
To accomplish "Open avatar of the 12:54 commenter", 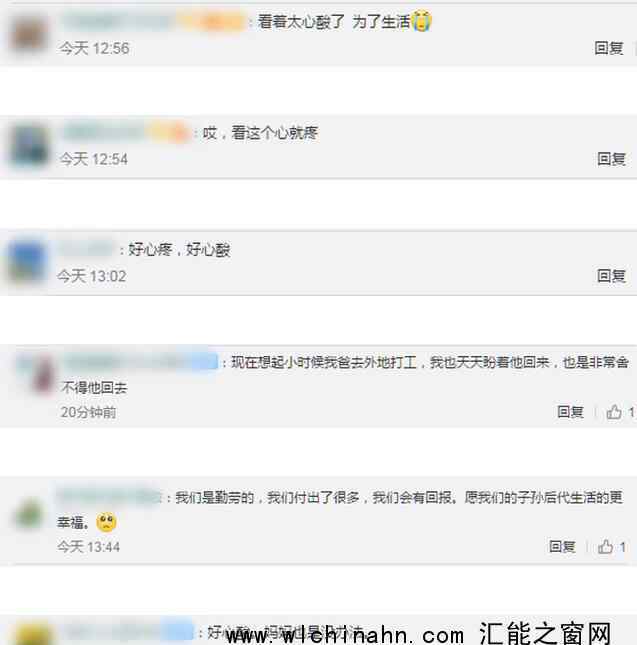I will click(x=29, y=146).
